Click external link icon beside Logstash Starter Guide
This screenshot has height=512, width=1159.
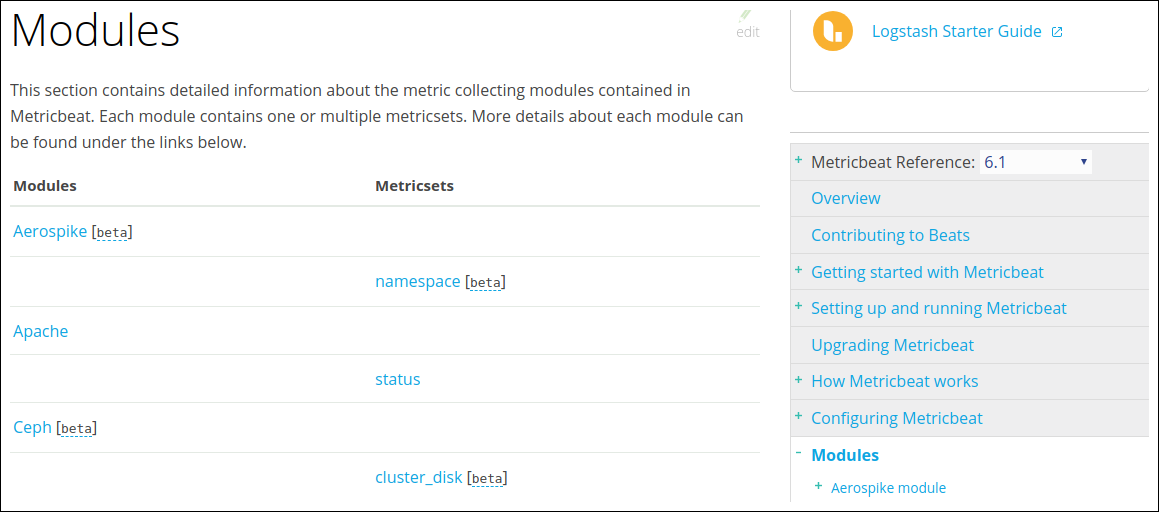1057,32
